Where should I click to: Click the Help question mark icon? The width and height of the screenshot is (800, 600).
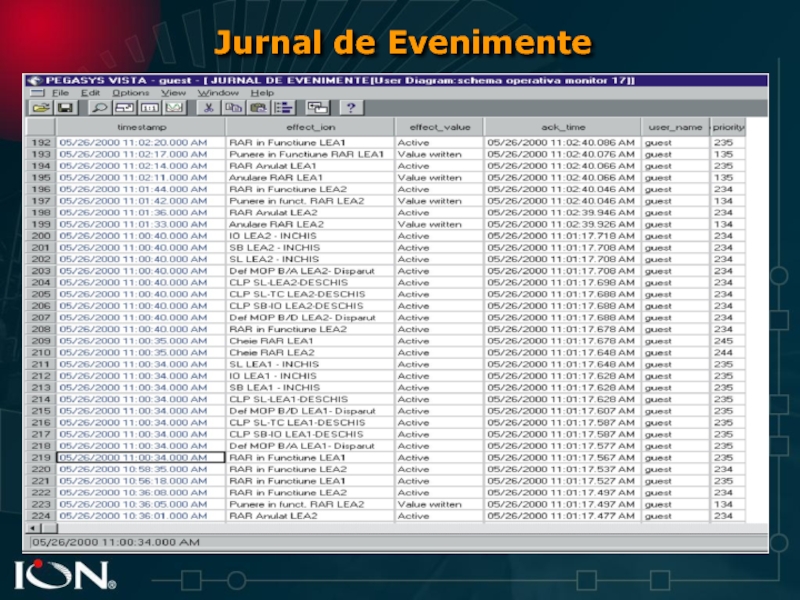351,108
